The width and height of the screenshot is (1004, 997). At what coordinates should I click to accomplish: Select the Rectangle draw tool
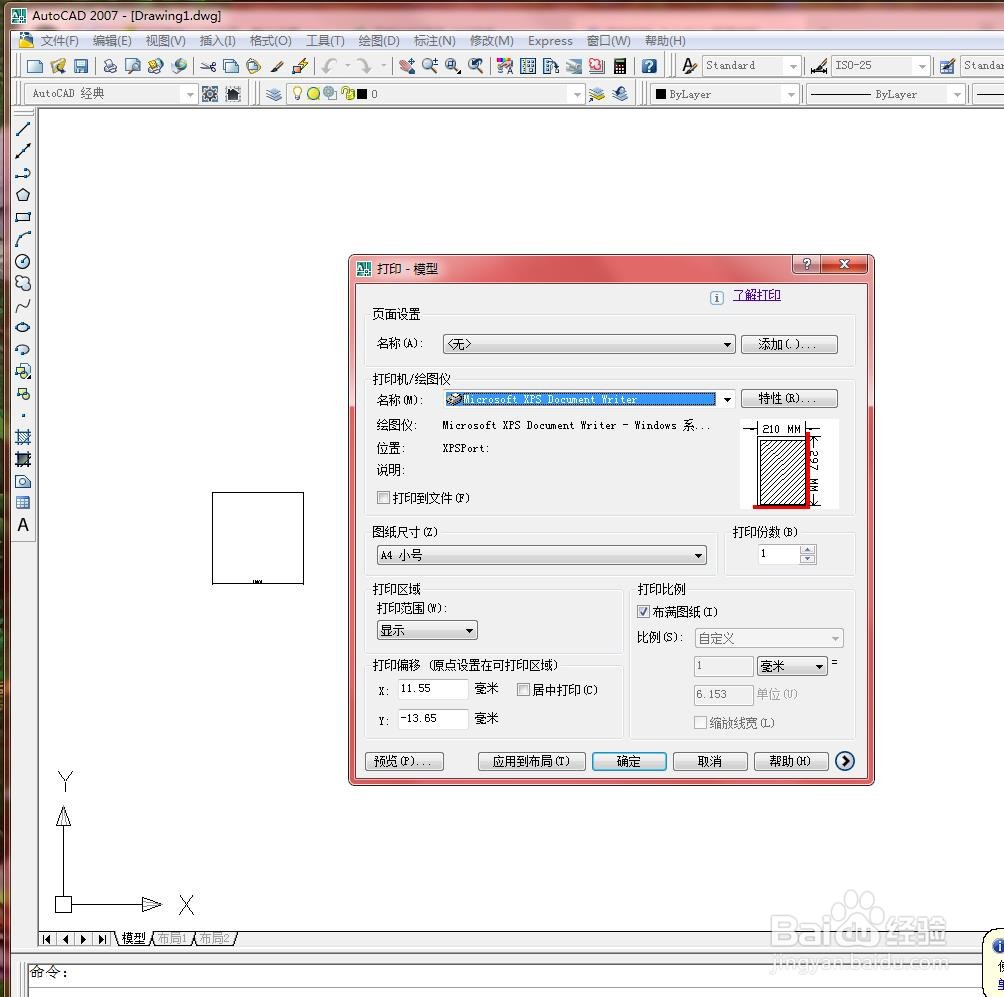pos(22,217)
